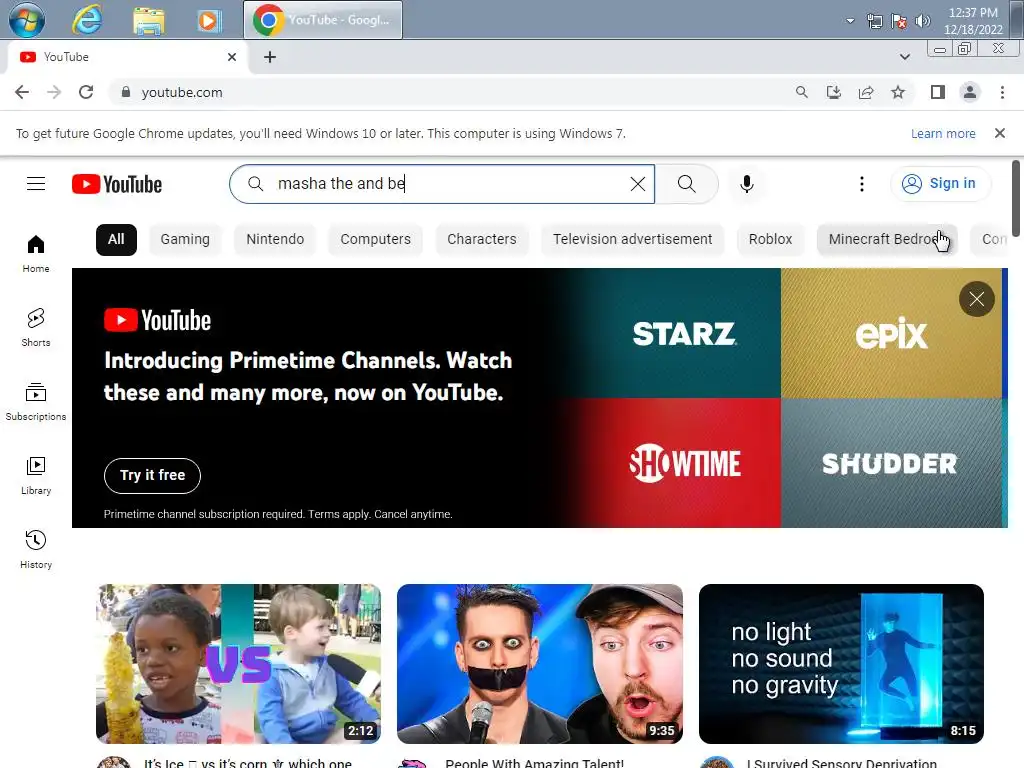Close the YouTube tab
1024x768 pixels.
pyautogui.click(x=232, y=57)
